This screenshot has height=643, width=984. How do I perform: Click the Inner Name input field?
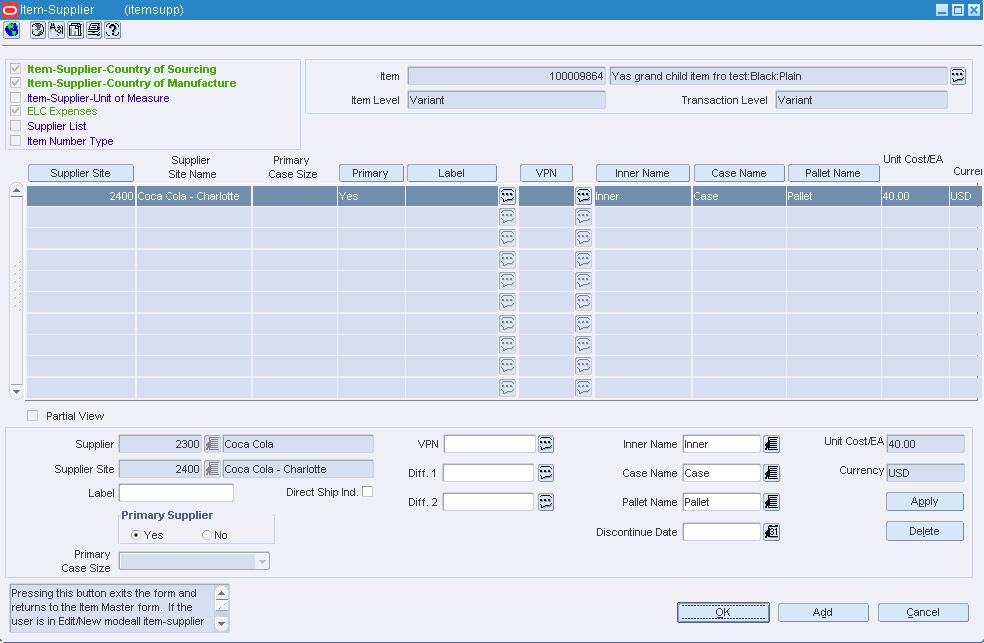point(722,444)
